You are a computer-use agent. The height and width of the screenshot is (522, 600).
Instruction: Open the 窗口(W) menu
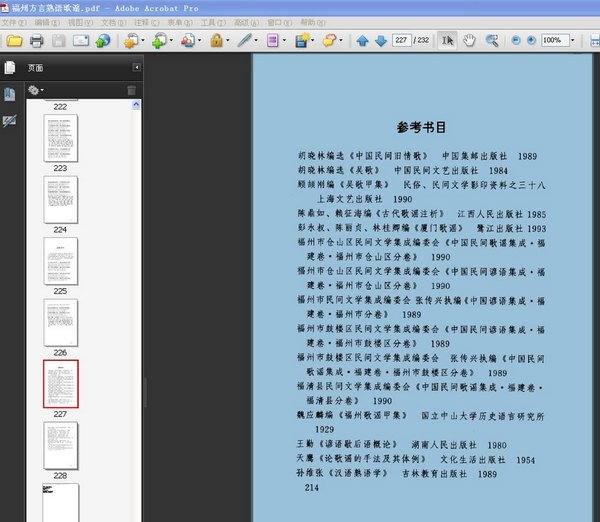click(280, 23)
